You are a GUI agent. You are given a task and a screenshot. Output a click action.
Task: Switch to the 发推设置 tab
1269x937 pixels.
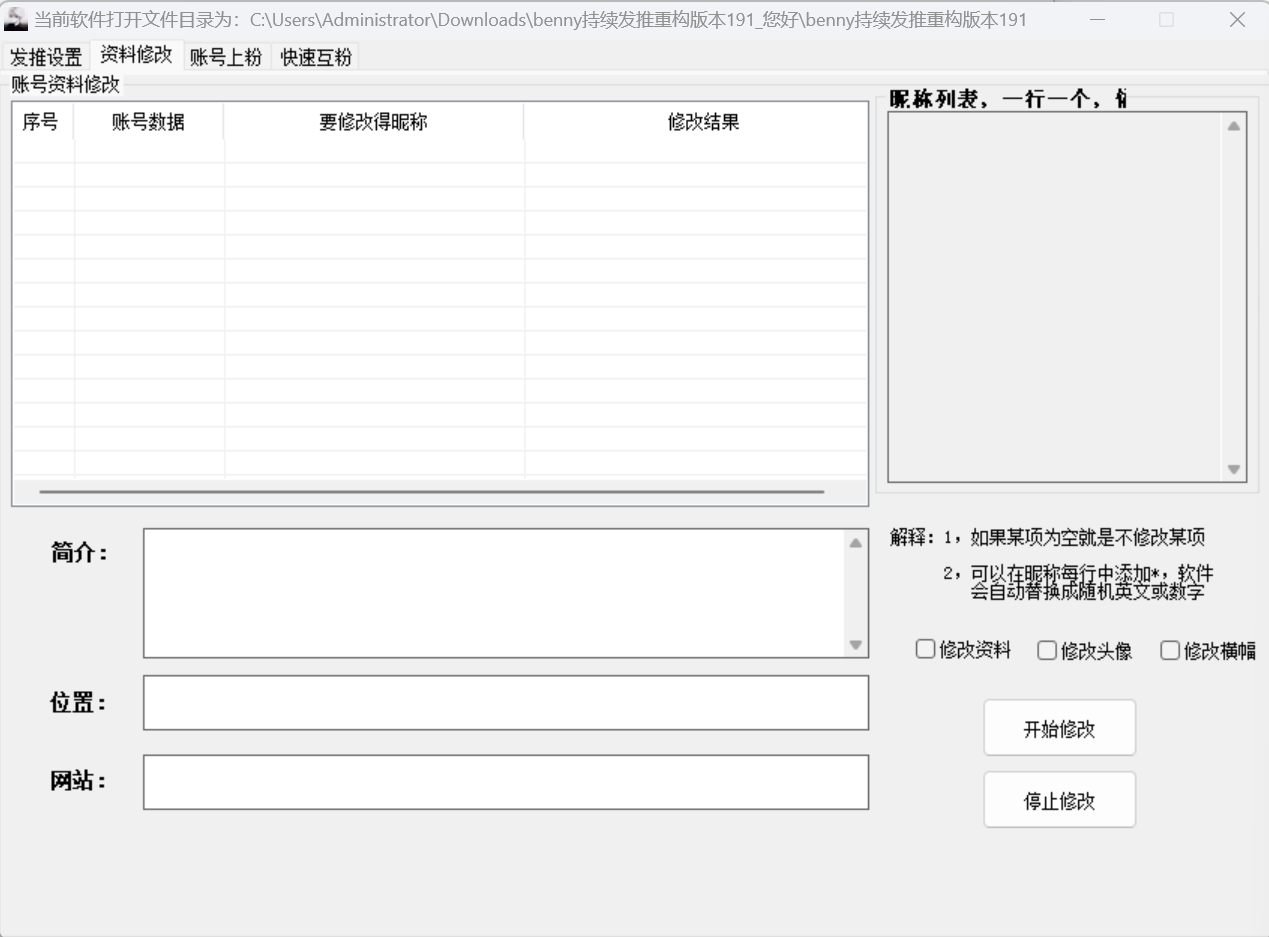[46, 57]
